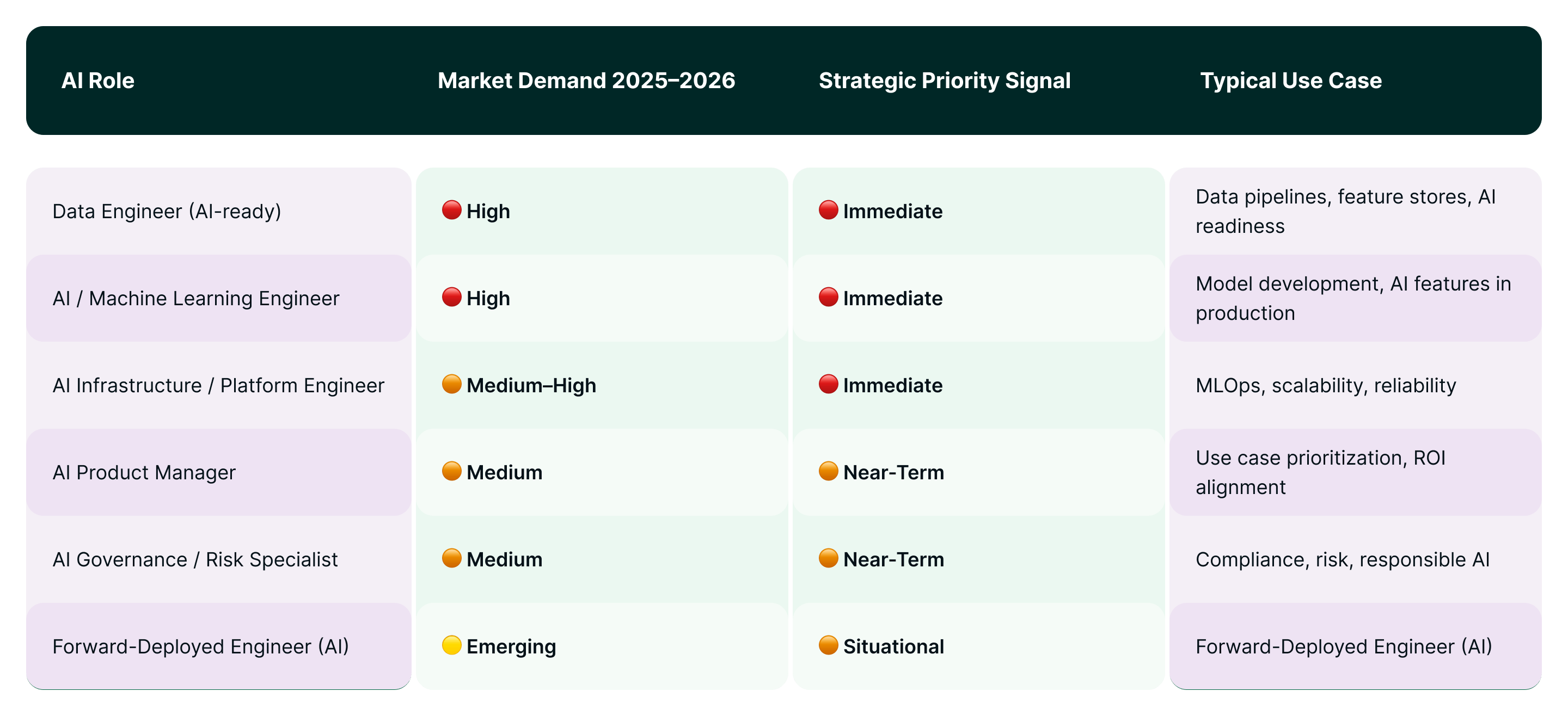The image size is (1568, 716).
Task: Select the AI Role column header
Action: pyautogui.click(x=97, y=81)
